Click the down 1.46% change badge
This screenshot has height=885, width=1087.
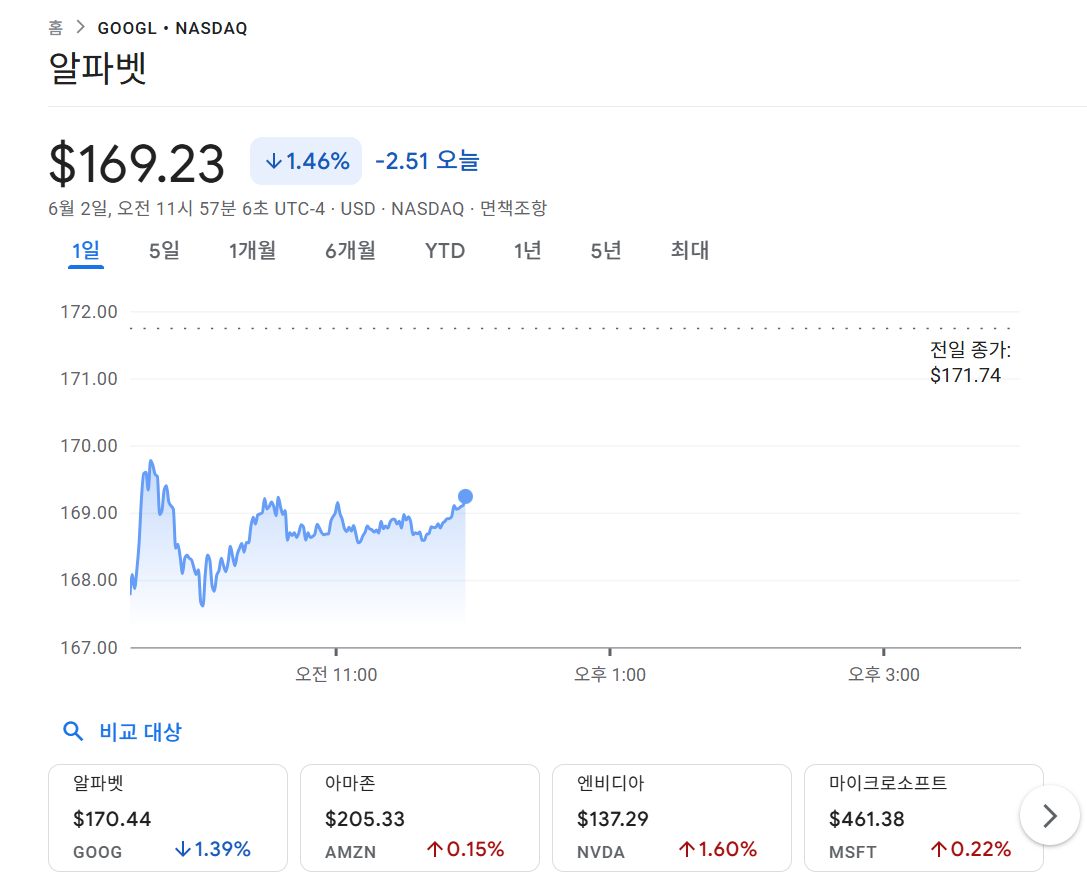306,161
